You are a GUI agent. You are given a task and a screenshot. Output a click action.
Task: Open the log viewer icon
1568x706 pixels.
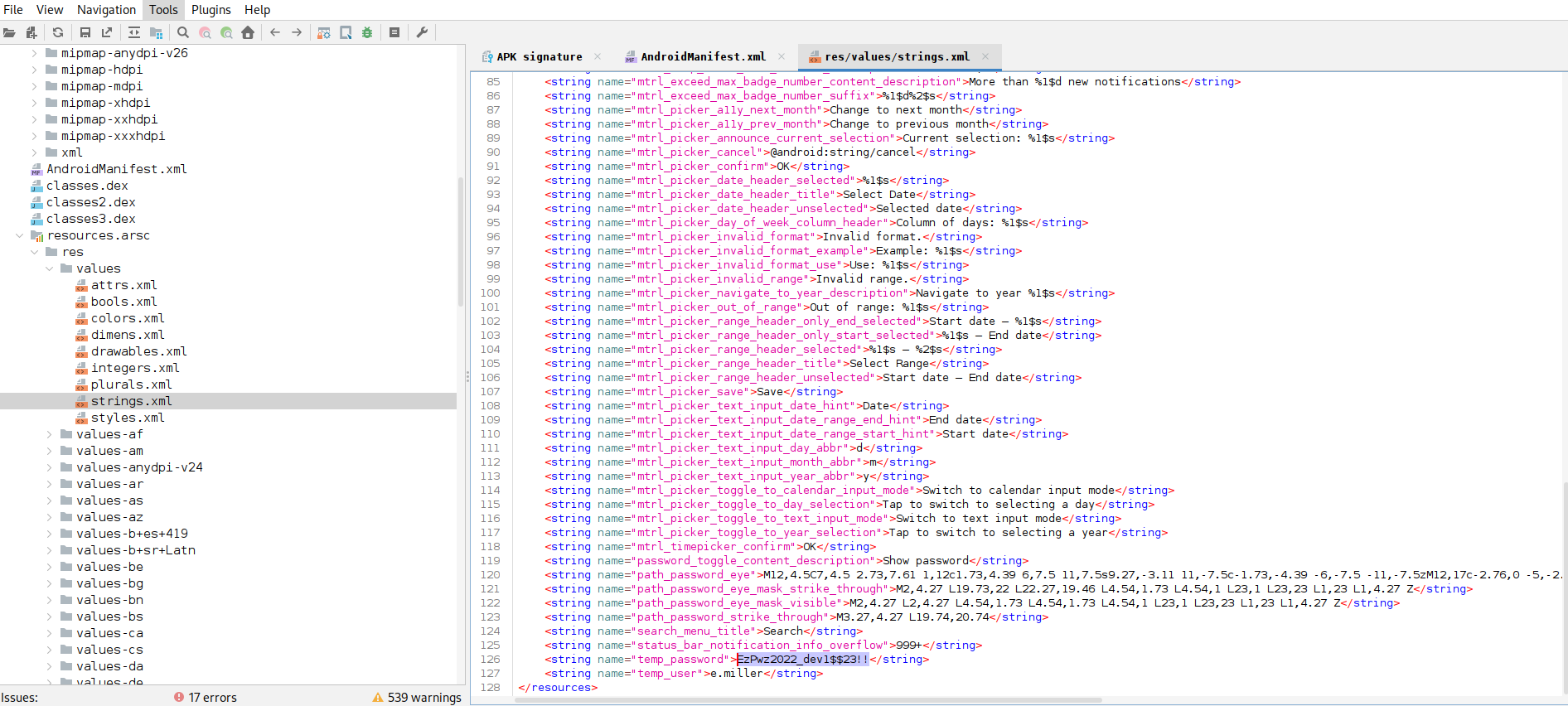(x=394, y=32)
